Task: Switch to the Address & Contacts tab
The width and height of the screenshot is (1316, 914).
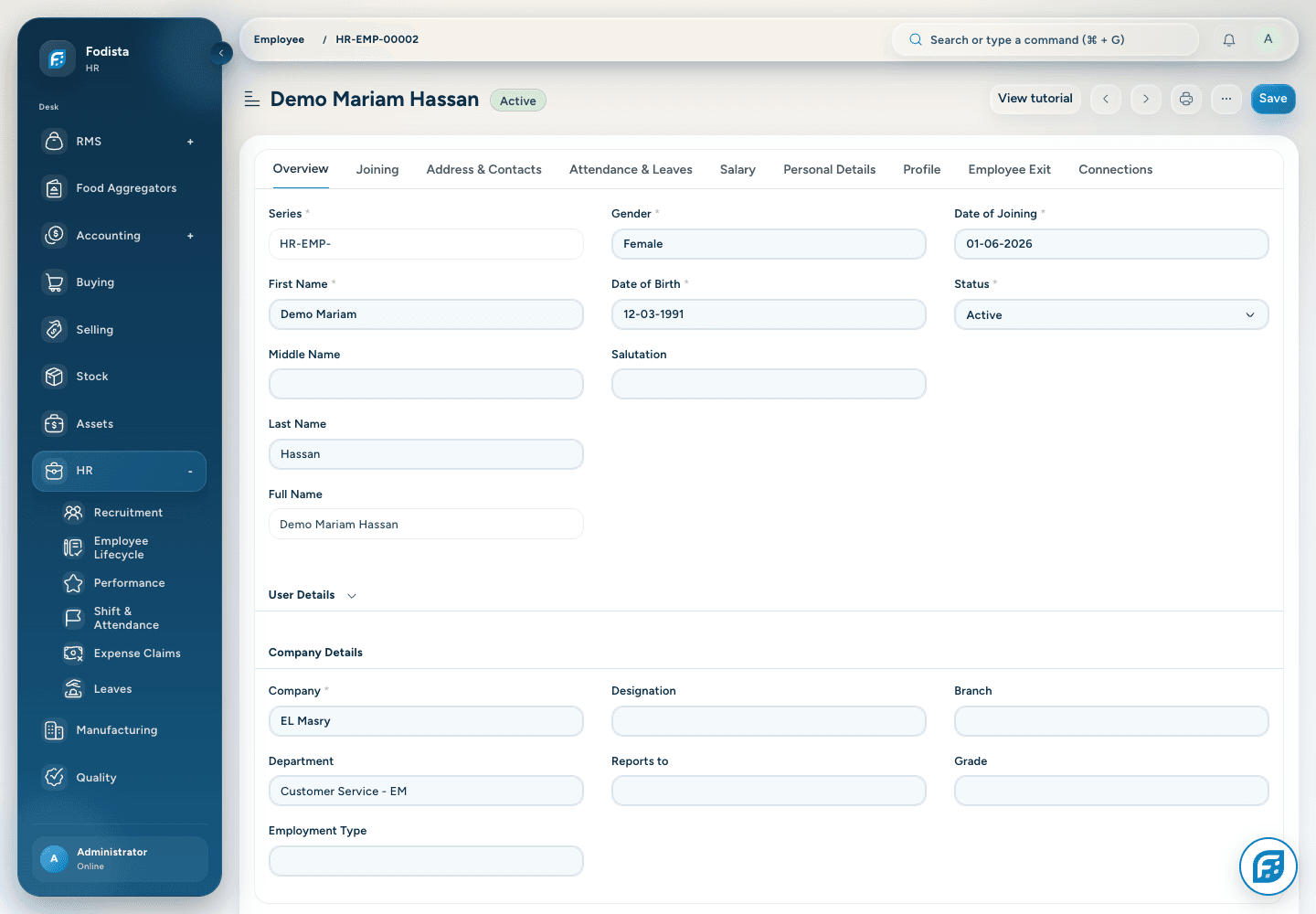Action: [483, 170]
